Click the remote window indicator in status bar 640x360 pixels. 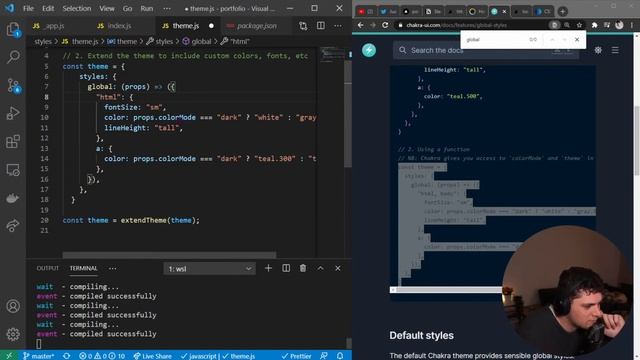point(9,356)
